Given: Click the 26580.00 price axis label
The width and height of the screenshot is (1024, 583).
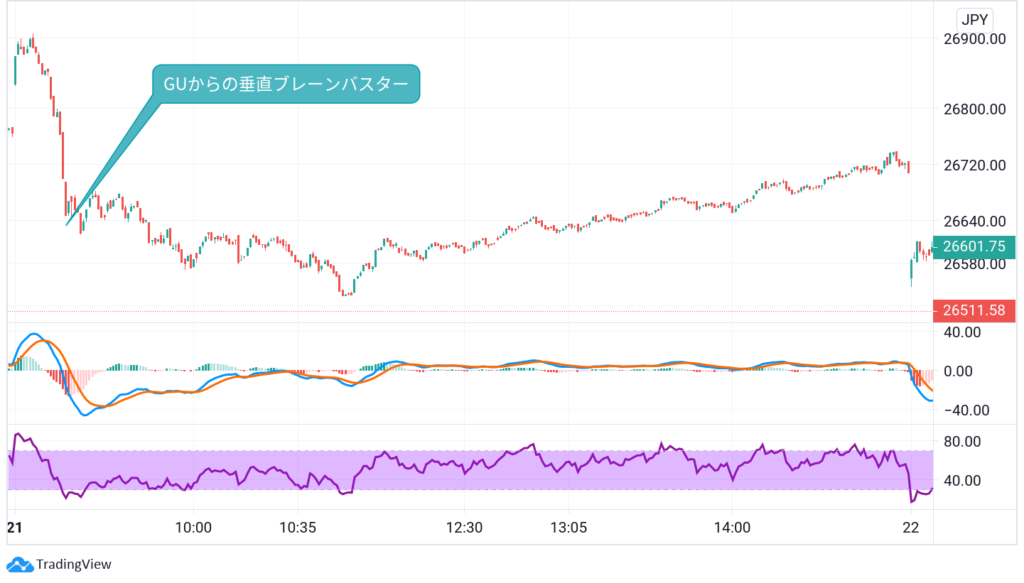Looking at the screenshot, I should [973, 264].
